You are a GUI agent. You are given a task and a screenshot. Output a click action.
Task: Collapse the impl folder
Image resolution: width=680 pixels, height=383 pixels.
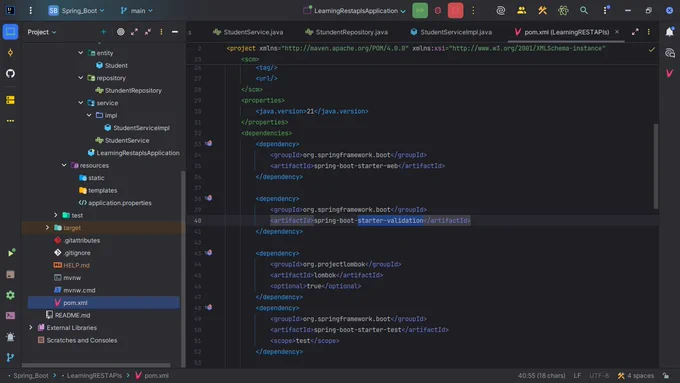(89, 115)
